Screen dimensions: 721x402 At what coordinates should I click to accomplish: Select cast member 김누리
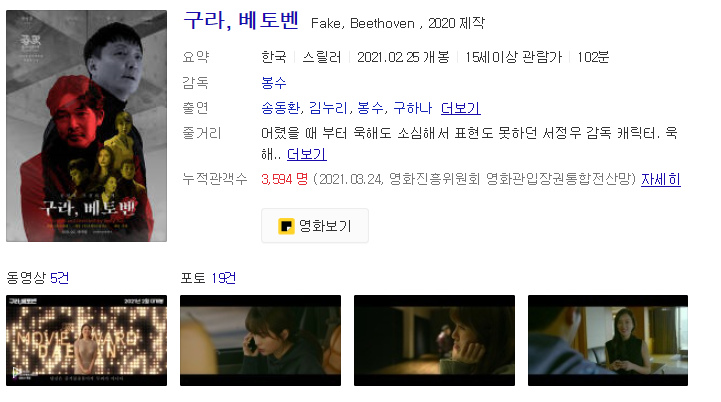(328, 108)
